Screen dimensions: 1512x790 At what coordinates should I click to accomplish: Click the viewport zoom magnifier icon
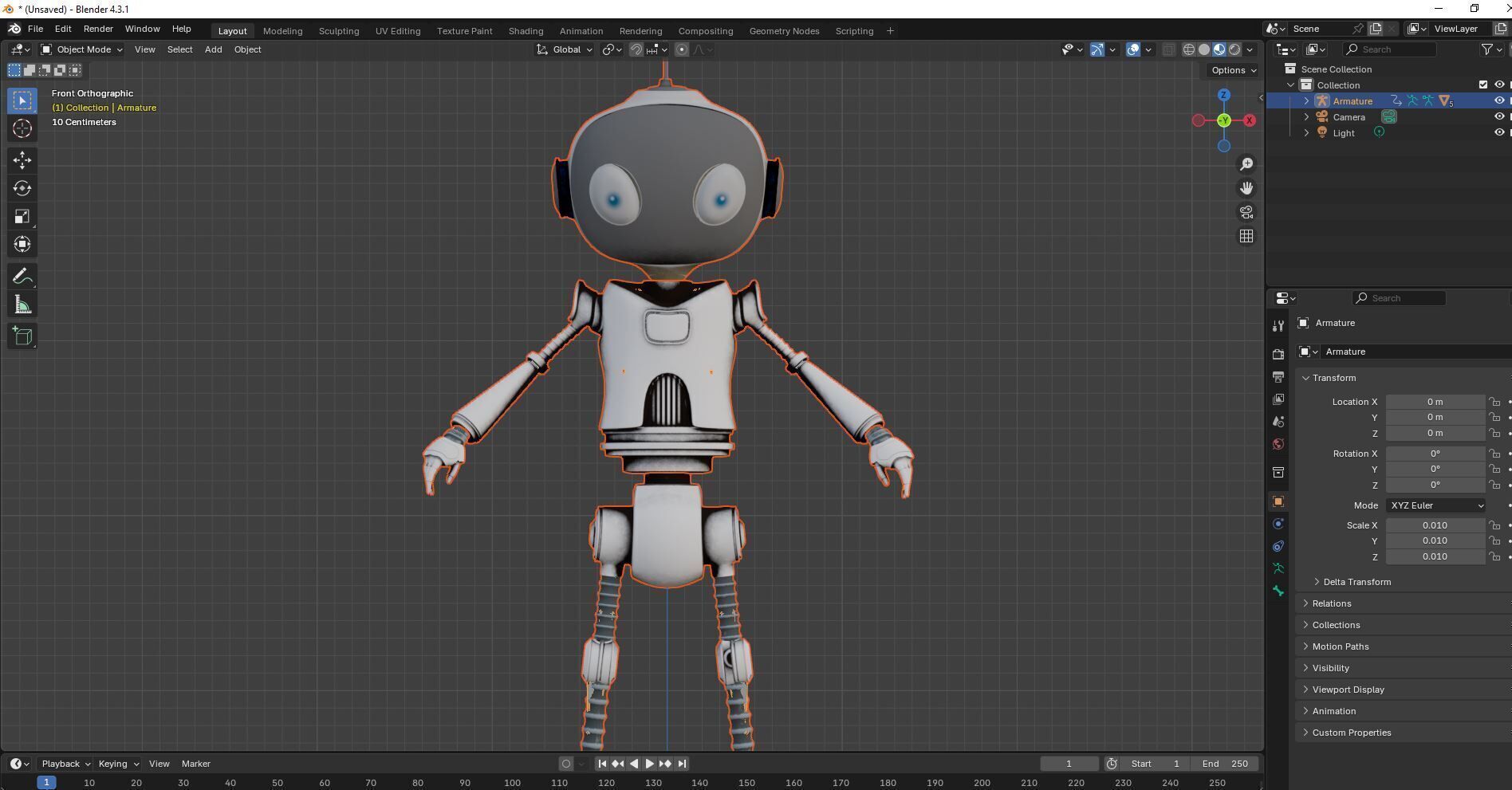(x=1246, y=164)
